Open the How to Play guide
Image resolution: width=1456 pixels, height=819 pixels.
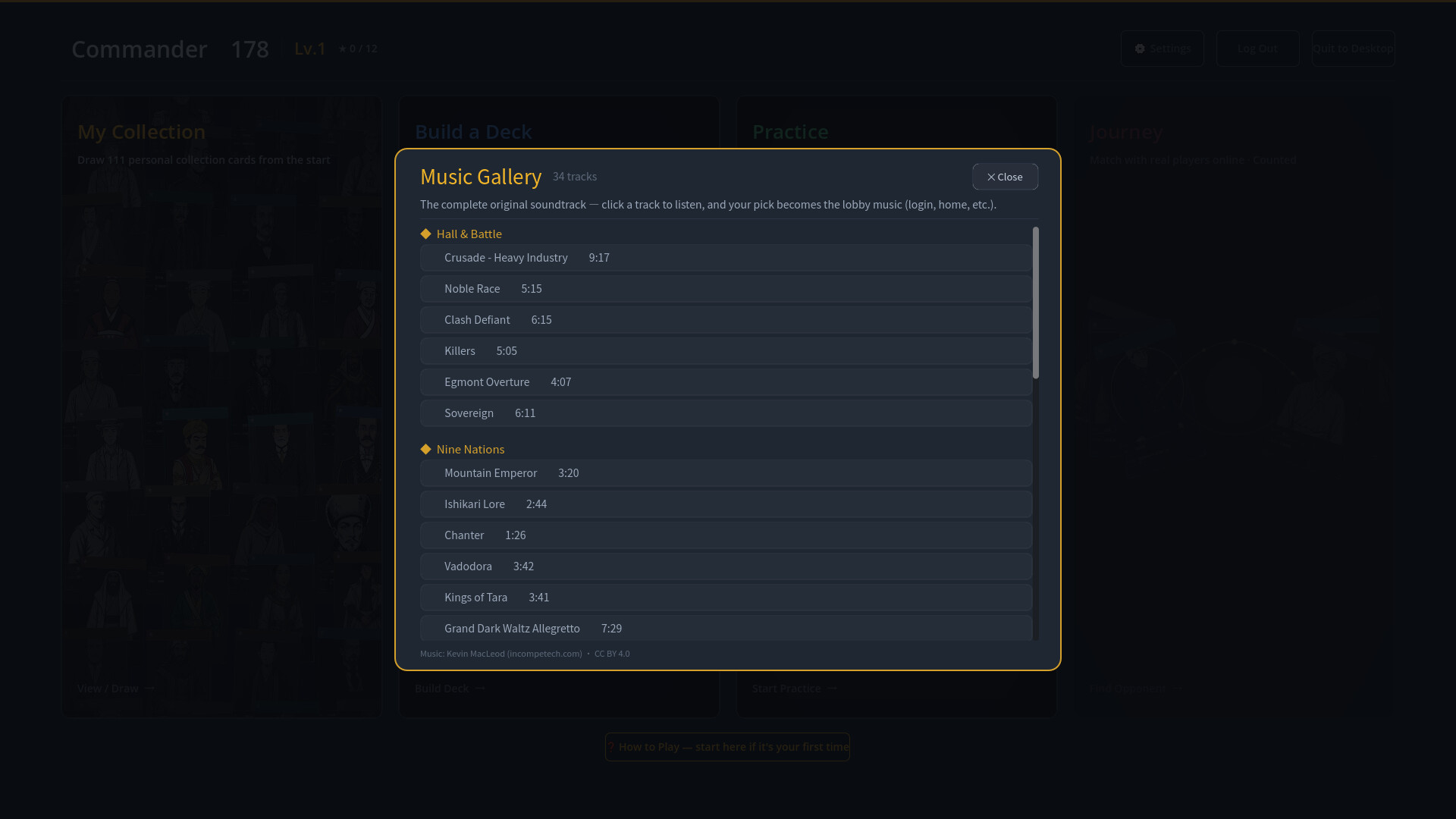point(727,747)
